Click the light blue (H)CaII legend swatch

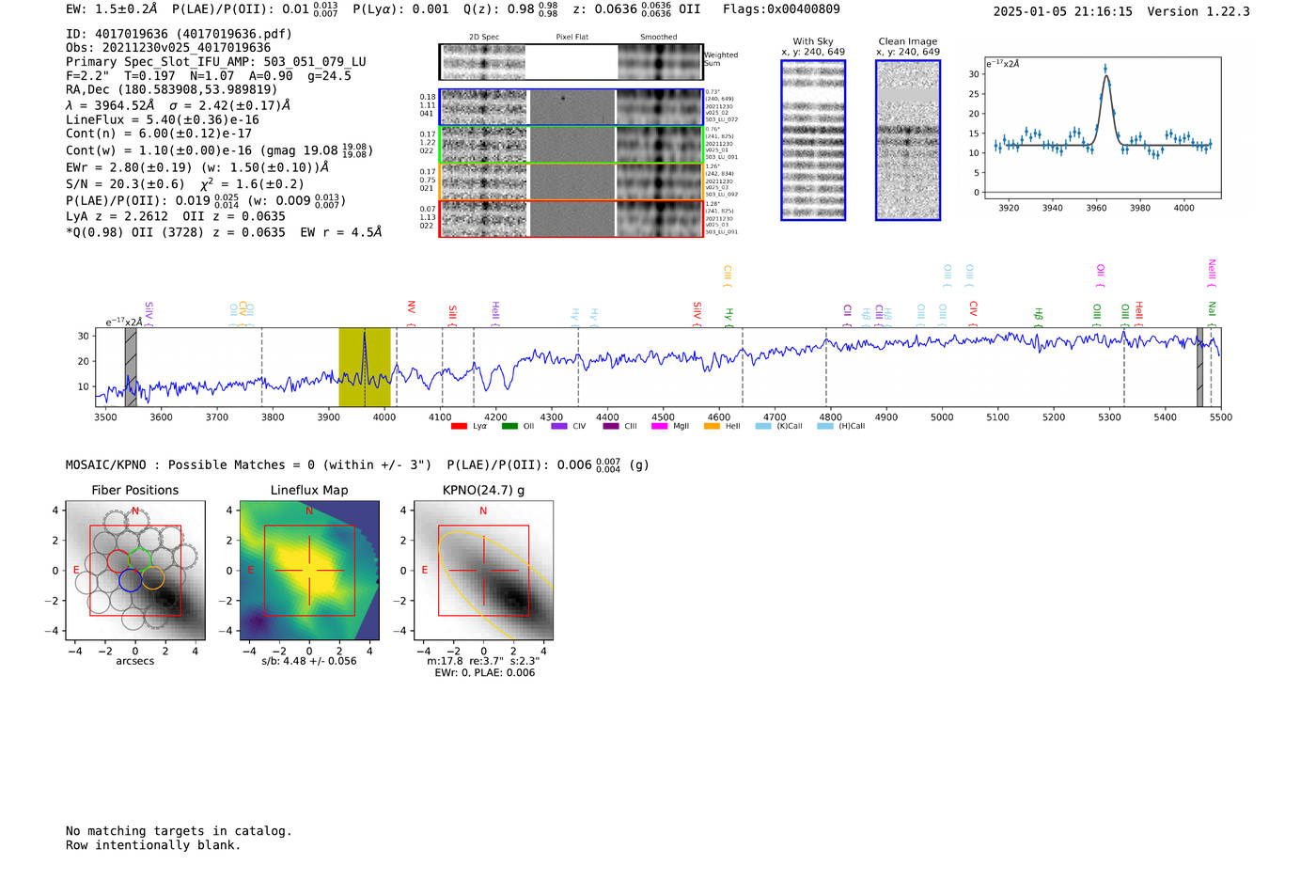coord(825,427)
